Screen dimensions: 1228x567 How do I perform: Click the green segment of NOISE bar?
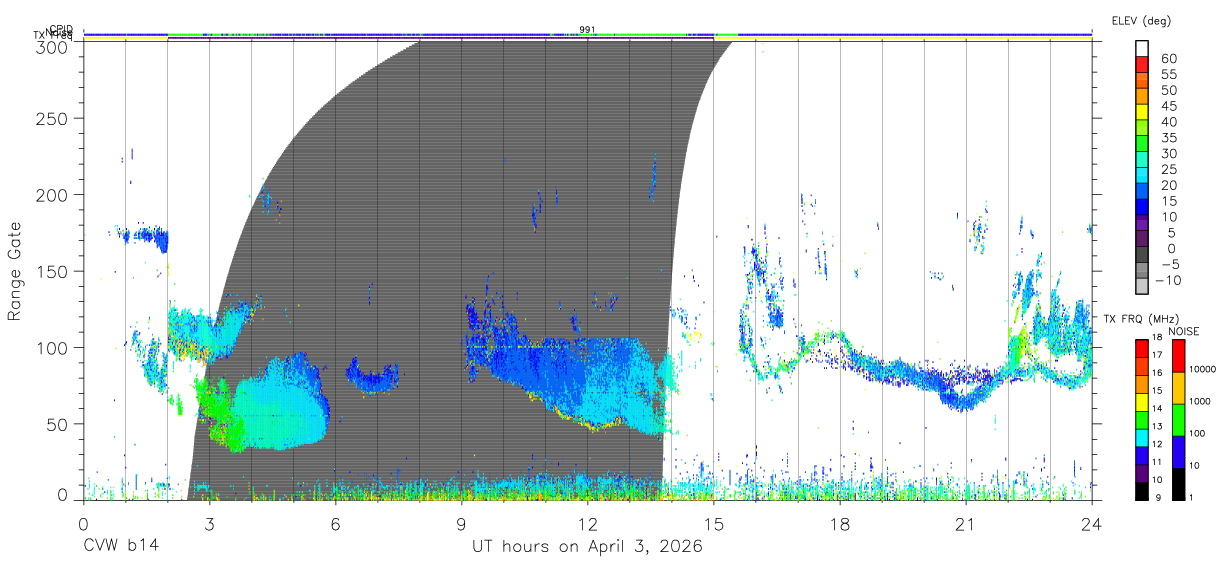[1179, 420]
